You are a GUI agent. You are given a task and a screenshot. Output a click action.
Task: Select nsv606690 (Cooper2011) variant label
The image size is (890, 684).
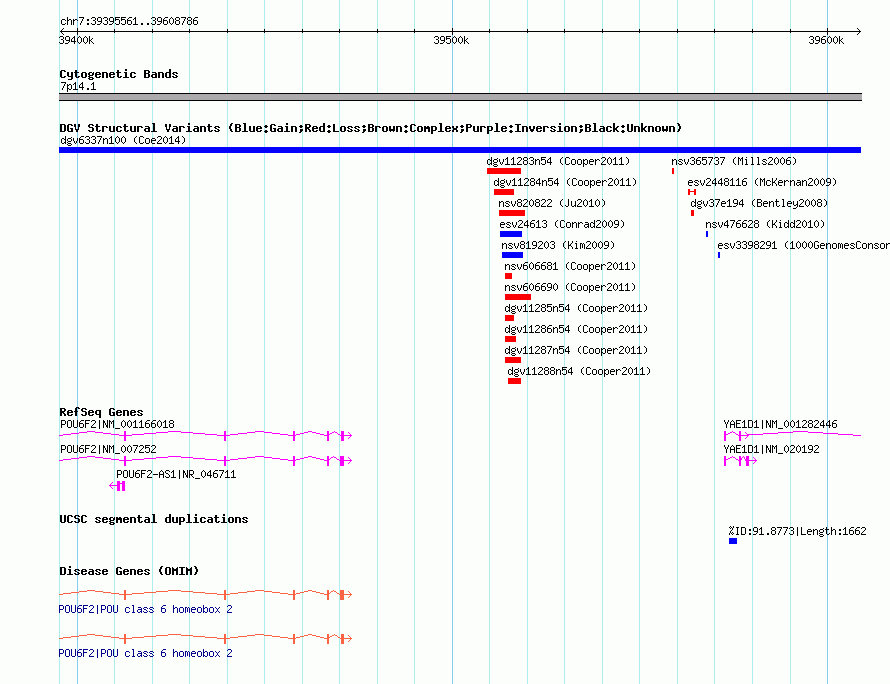(x=570, y=287)
